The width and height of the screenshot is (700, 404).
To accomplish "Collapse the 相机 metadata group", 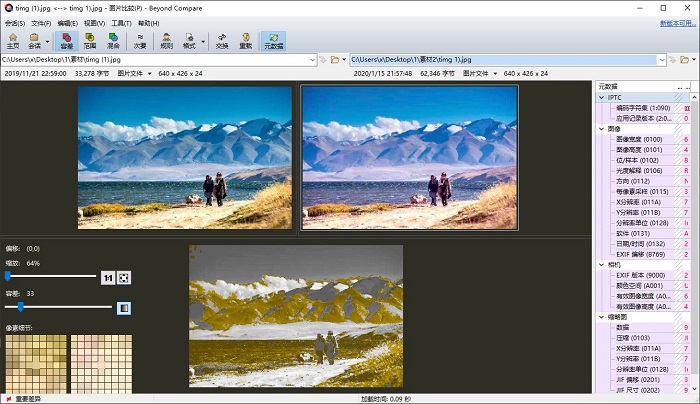I will (601, 264).
